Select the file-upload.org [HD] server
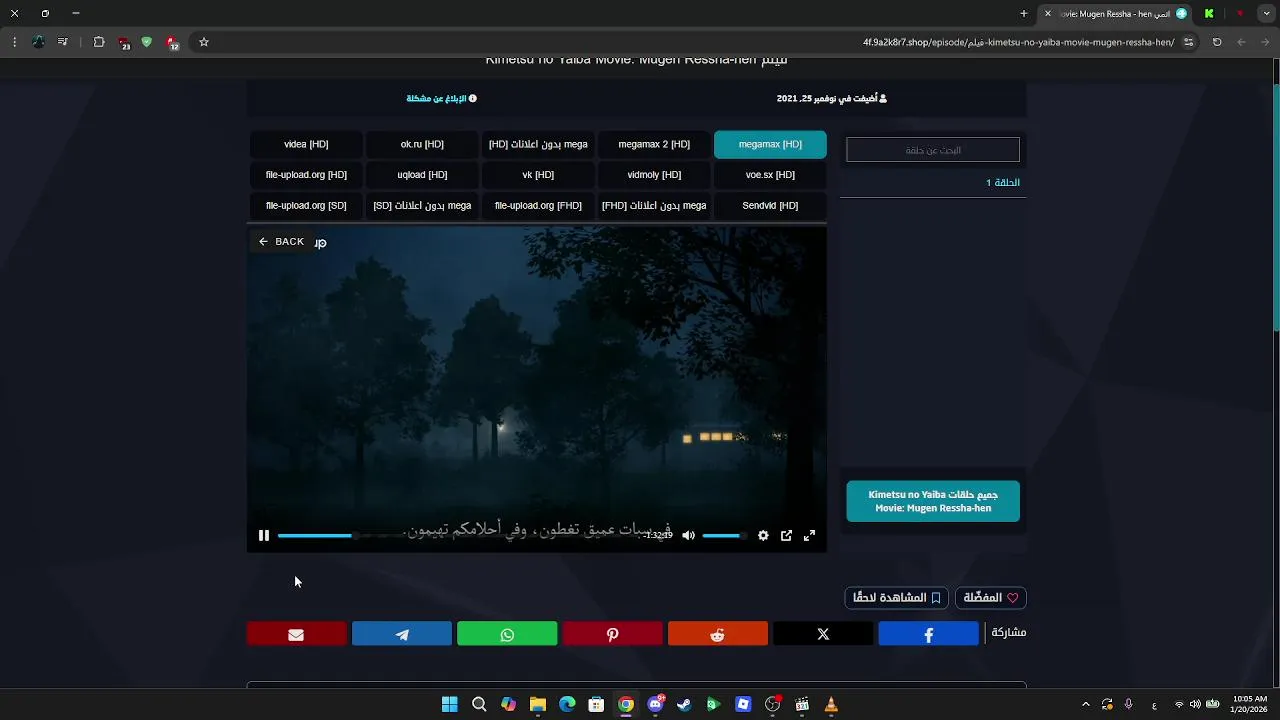 pyautogui.click(x=306, y=175)
